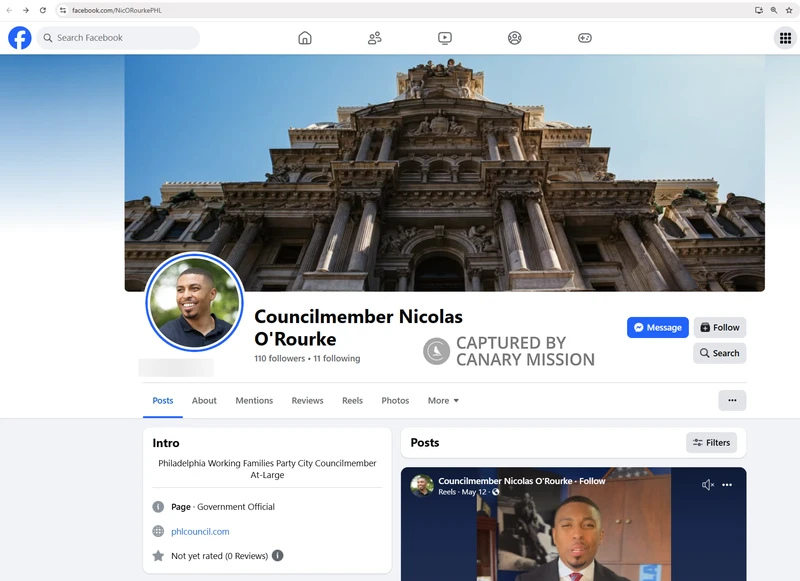Click the browser forward arrow
This screenshot has width=800, height=581.
(26, 10)
